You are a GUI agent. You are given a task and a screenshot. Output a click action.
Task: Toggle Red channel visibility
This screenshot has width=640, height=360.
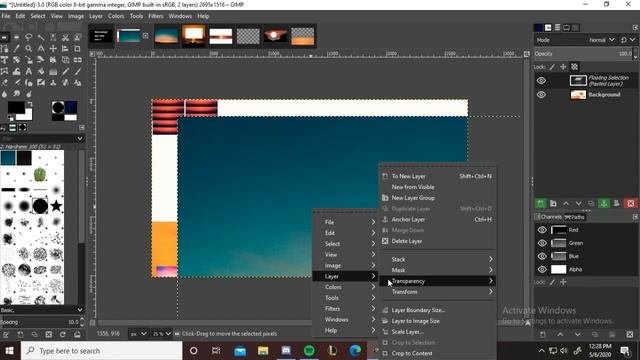click(x=542, y=230)
